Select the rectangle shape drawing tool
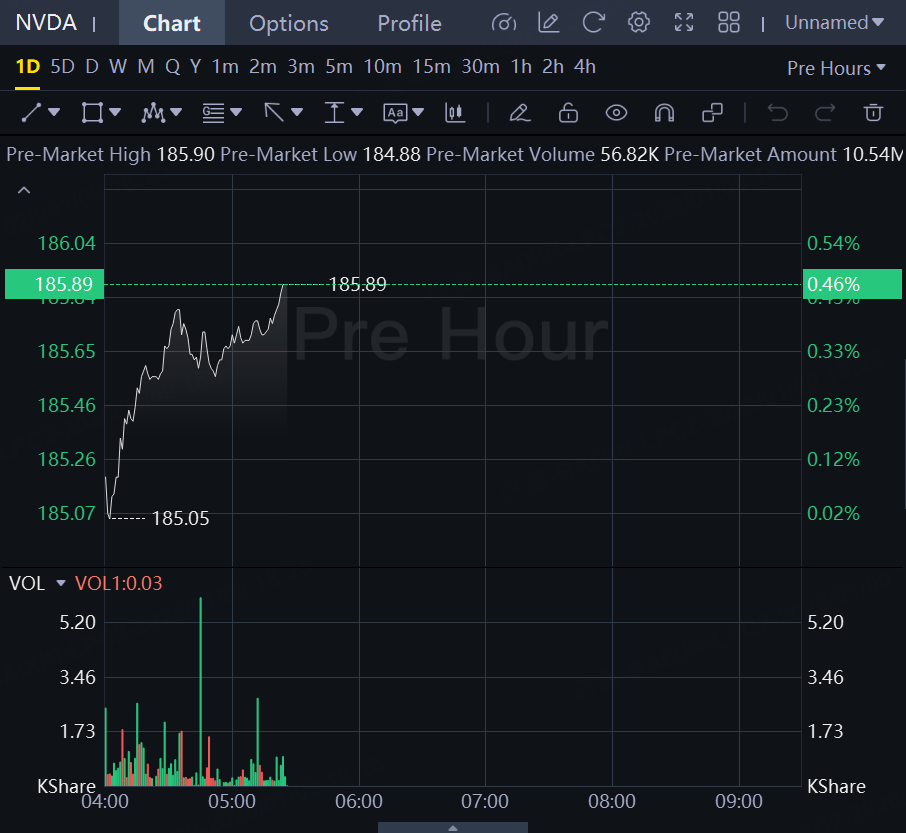The height and width of the screenshot is (833, 906). tap(92, 112)
